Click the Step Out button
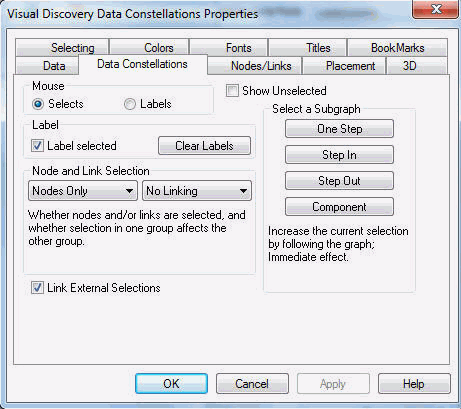This screenshot has width=461, height=409. [x=339, y=181]
